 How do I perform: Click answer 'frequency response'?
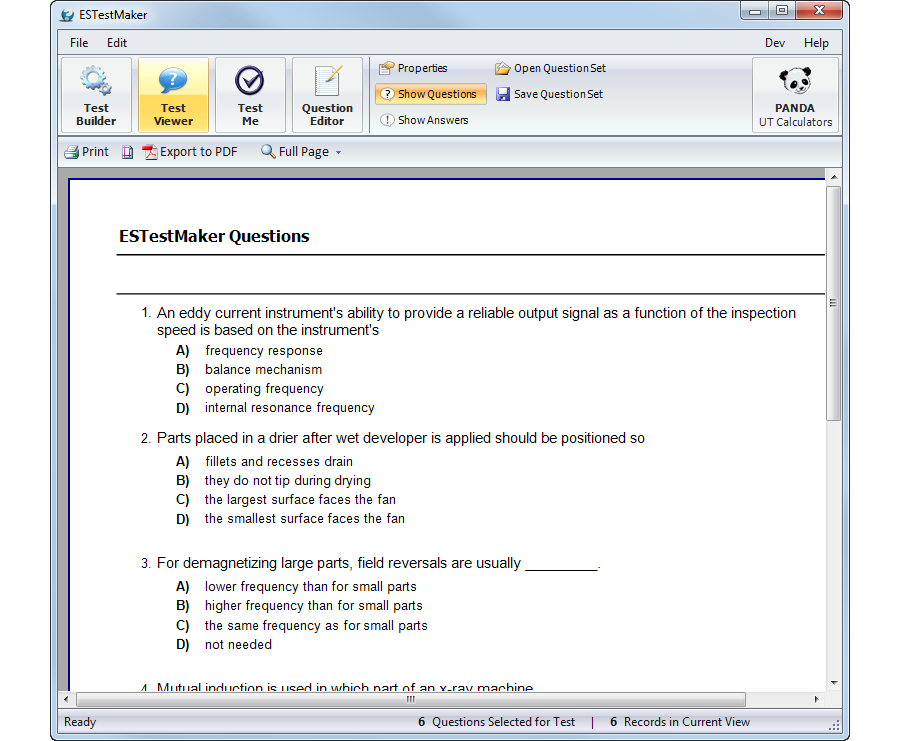[x=264, y=351]
